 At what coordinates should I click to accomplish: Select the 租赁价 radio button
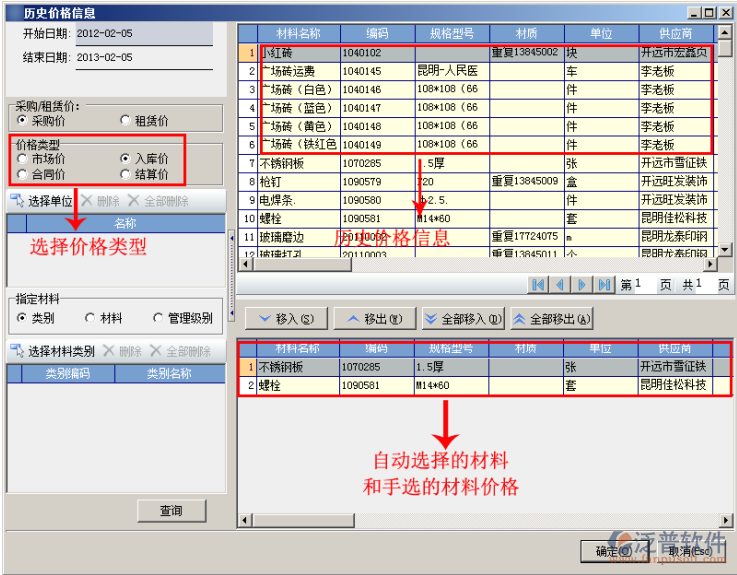point(125,121)
